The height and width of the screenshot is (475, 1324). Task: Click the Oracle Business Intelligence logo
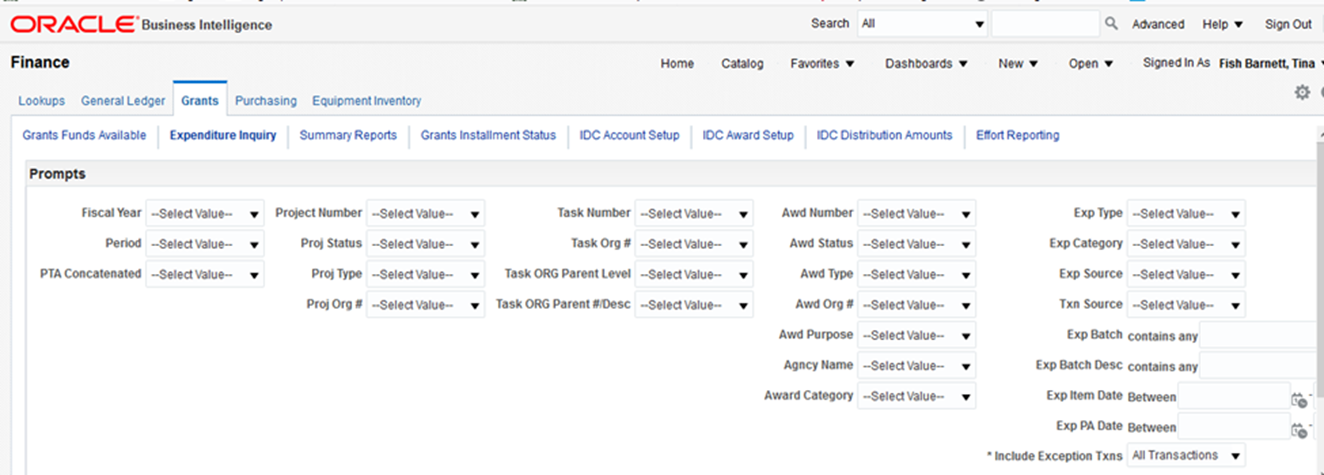tap(140, 24)
